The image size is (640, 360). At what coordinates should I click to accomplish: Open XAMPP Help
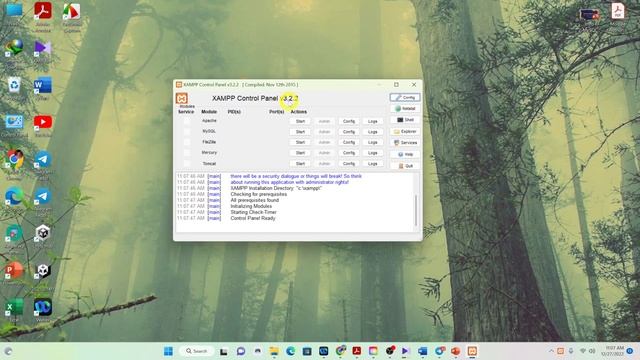pos(405,154)
